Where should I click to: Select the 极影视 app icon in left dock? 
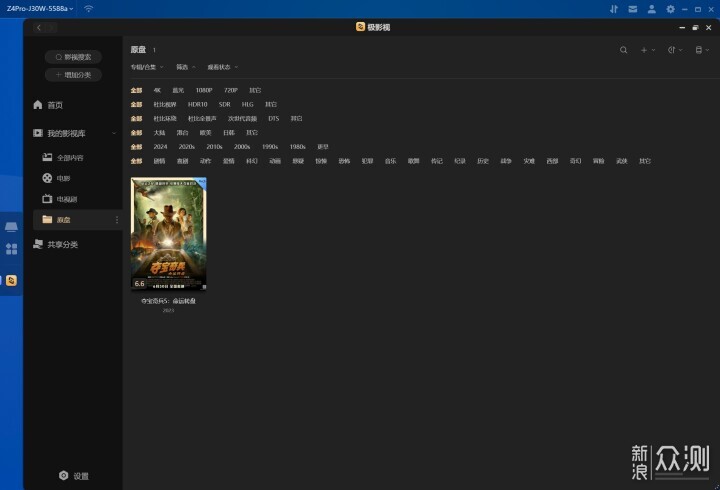(x=11, y=280)
